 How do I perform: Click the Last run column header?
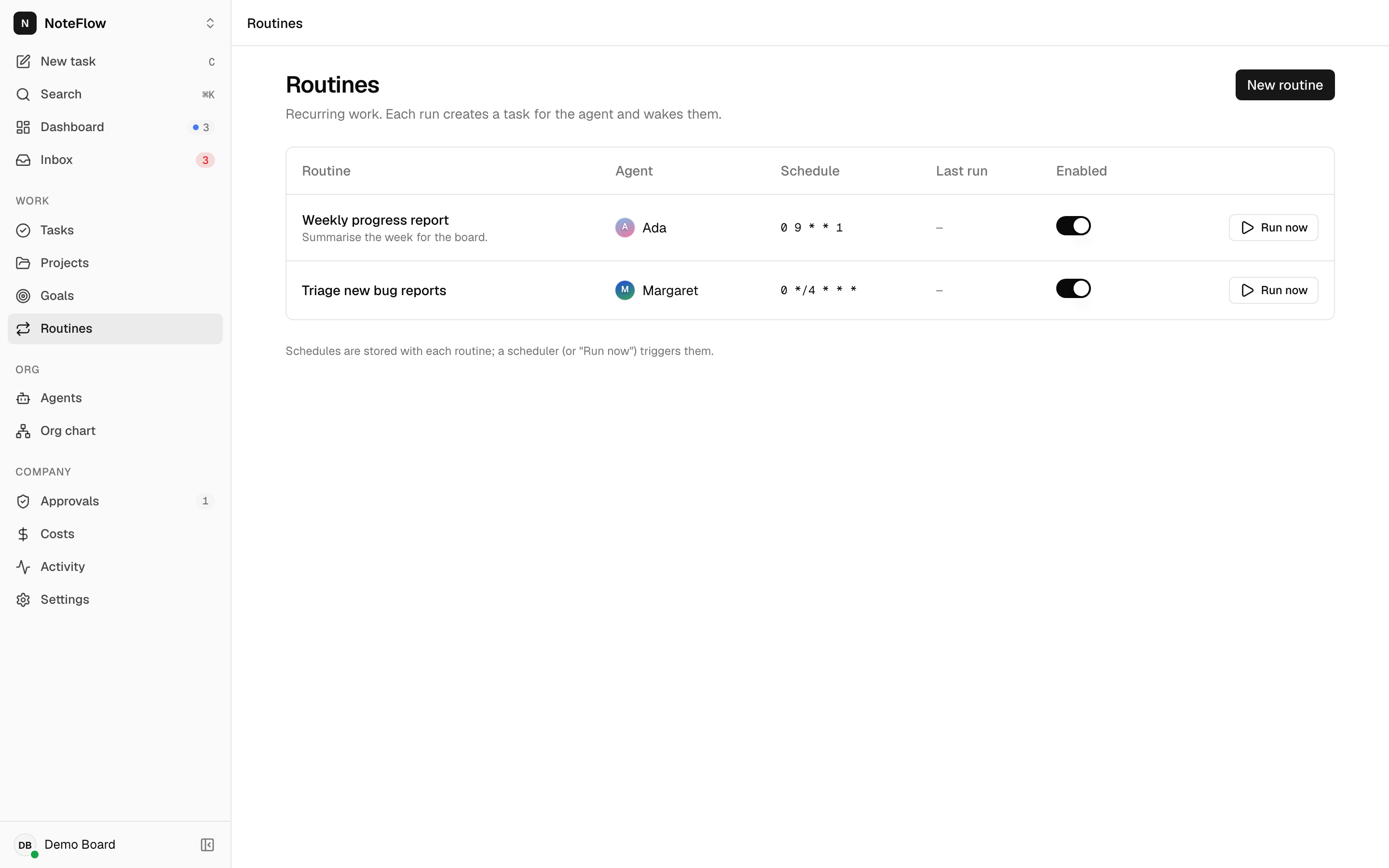tap(961, 171)
